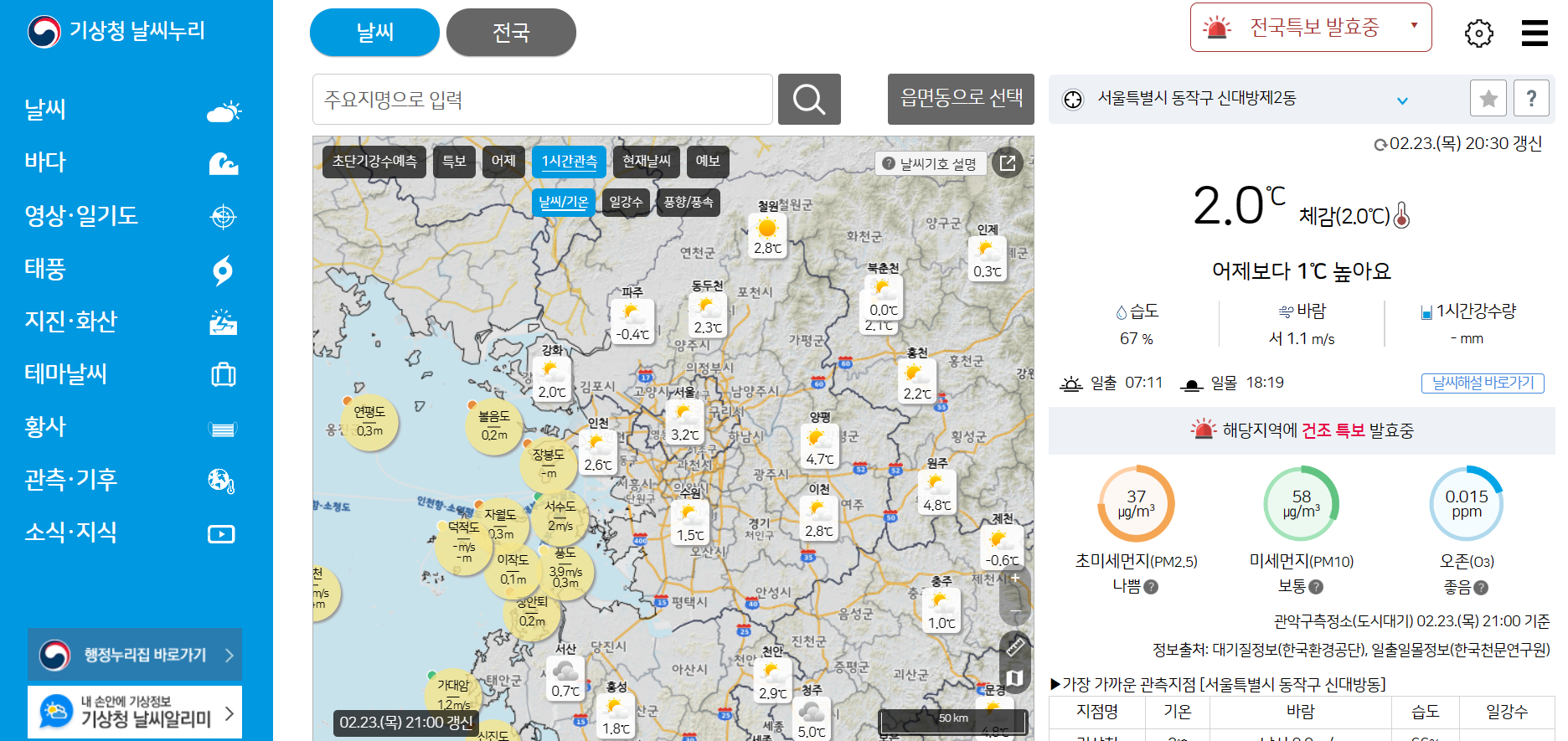
Task: Click the 건조 특보 발효중 alert banner
Action: [1302, 430]
